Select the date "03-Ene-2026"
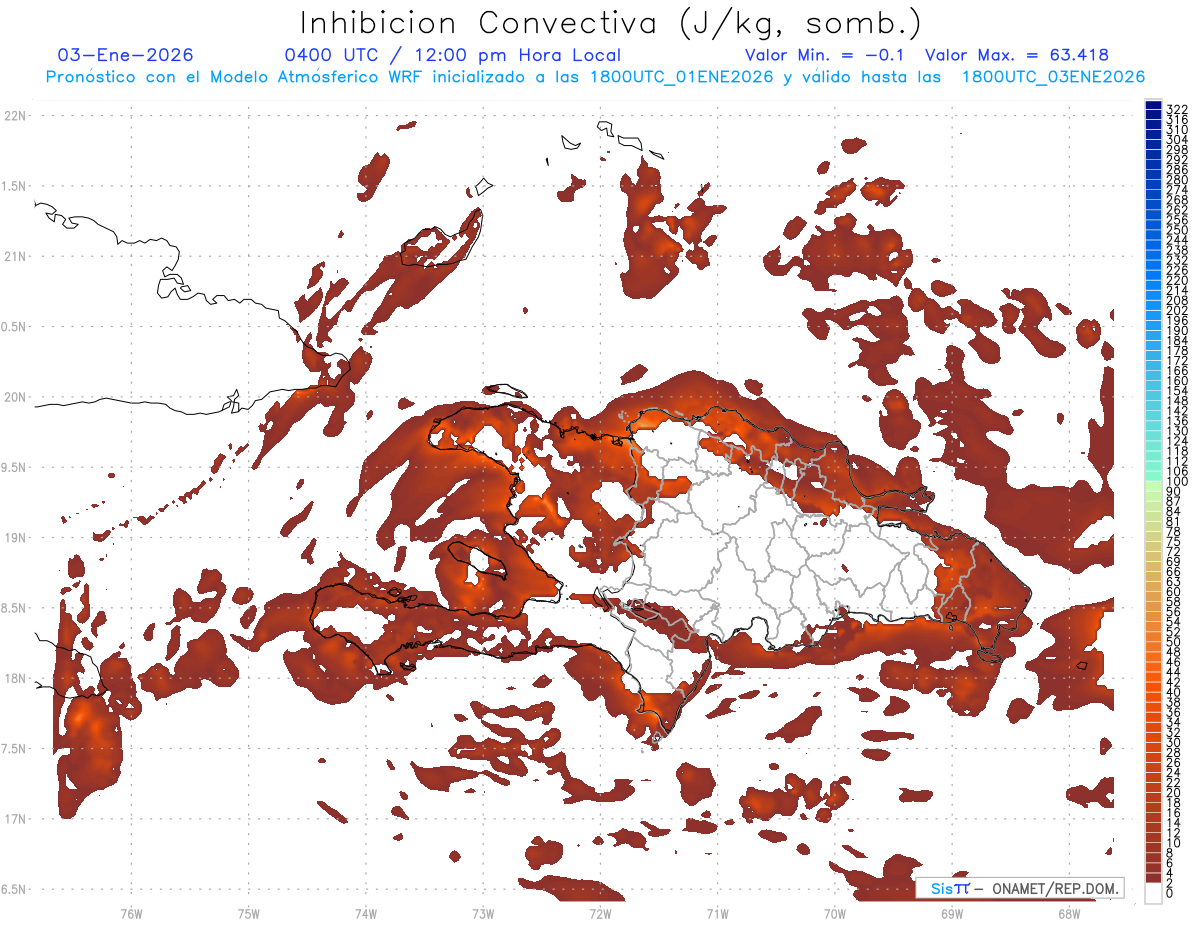1200x927 pixels. pyautogui.click(x=125, y=55)
